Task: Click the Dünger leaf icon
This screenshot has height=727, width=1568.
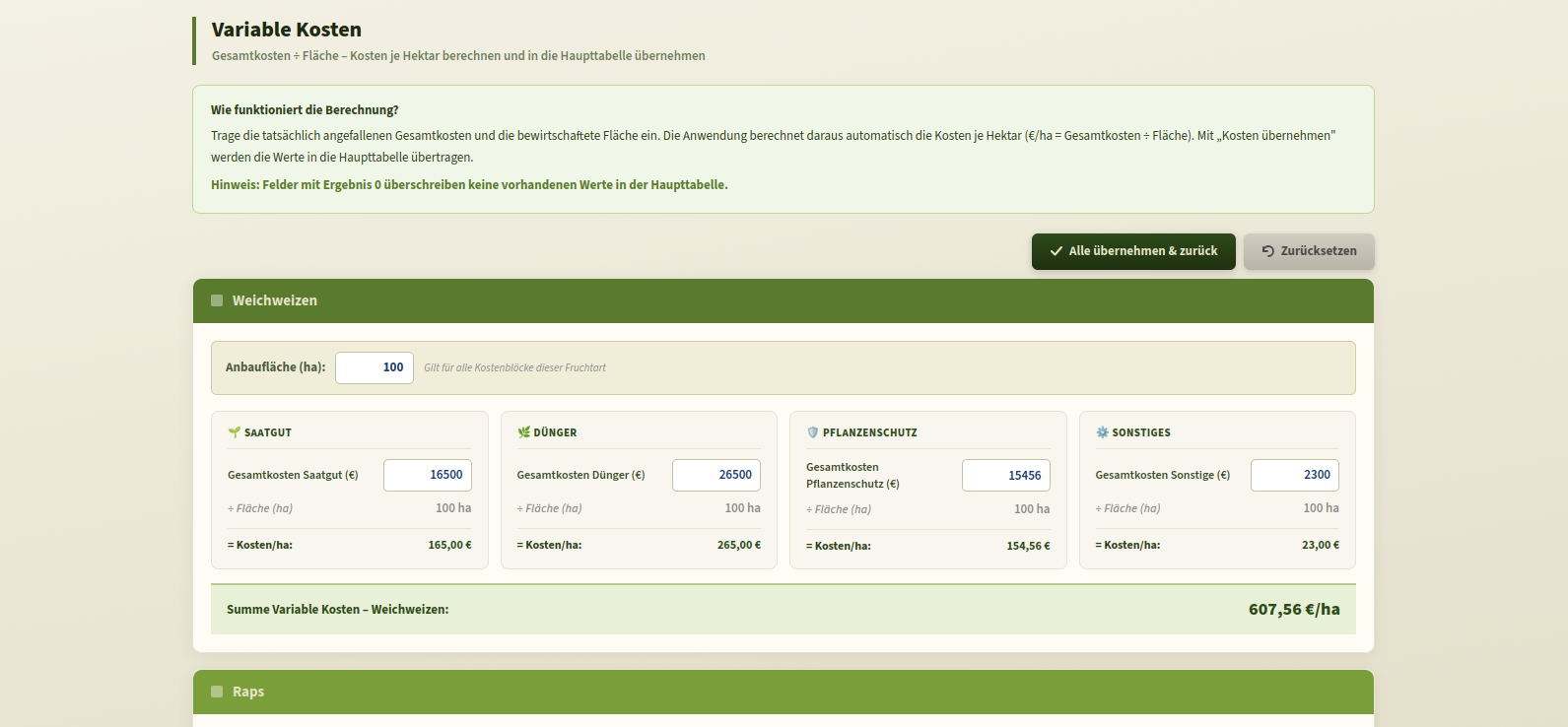Action: point(523,432)
